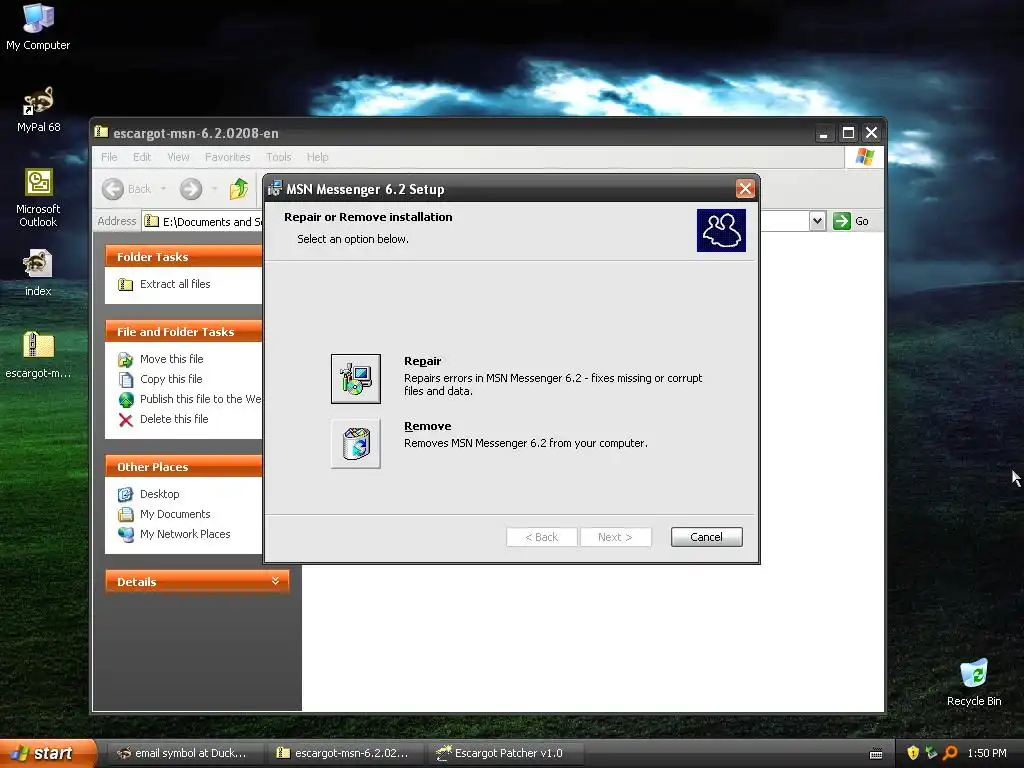This screenshot has width=1024, height=768.
Task: Open the View menu in Explorer window
Action: pyautogui.click(x=178, y=157)
